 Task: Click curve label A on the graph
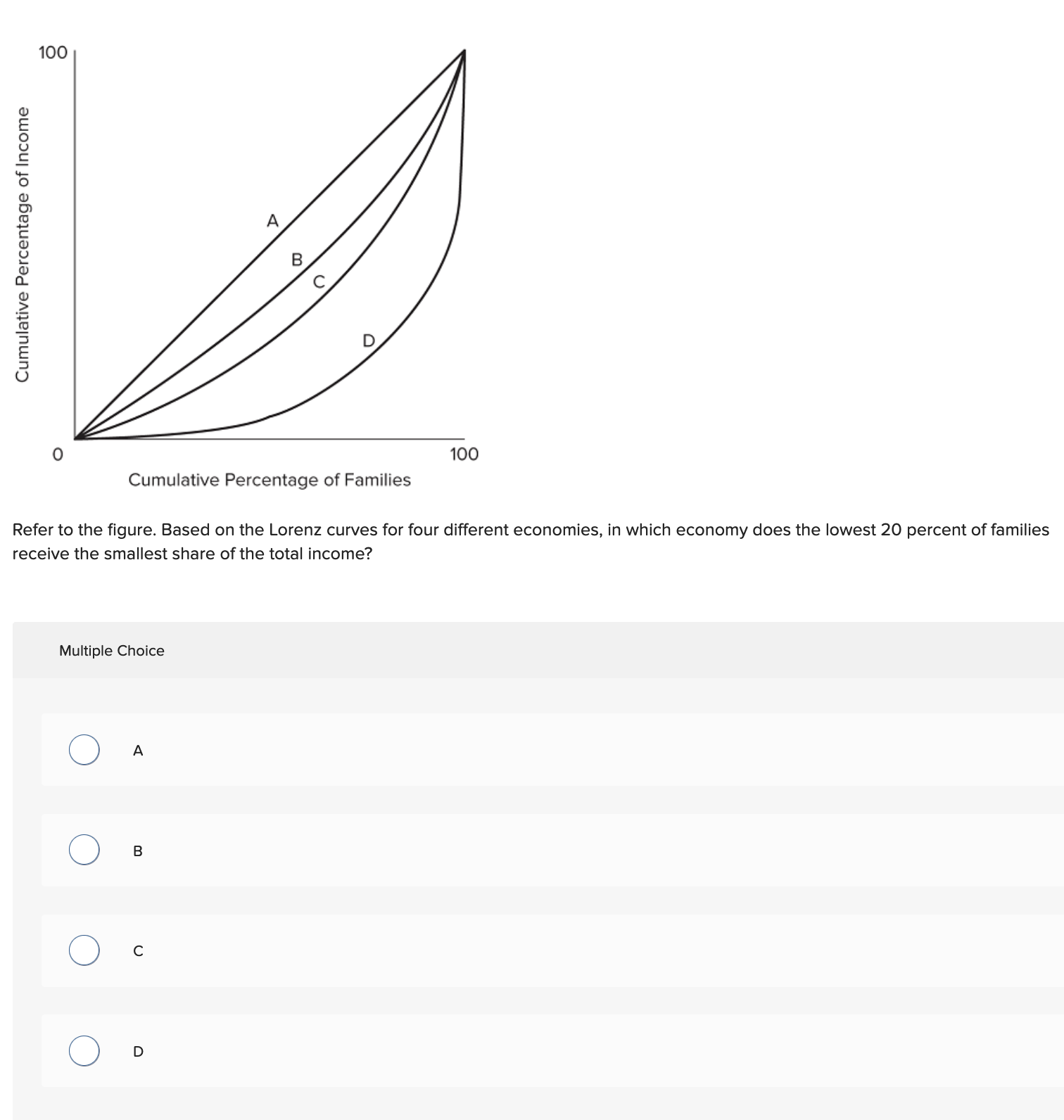click(x=272, y=220)
